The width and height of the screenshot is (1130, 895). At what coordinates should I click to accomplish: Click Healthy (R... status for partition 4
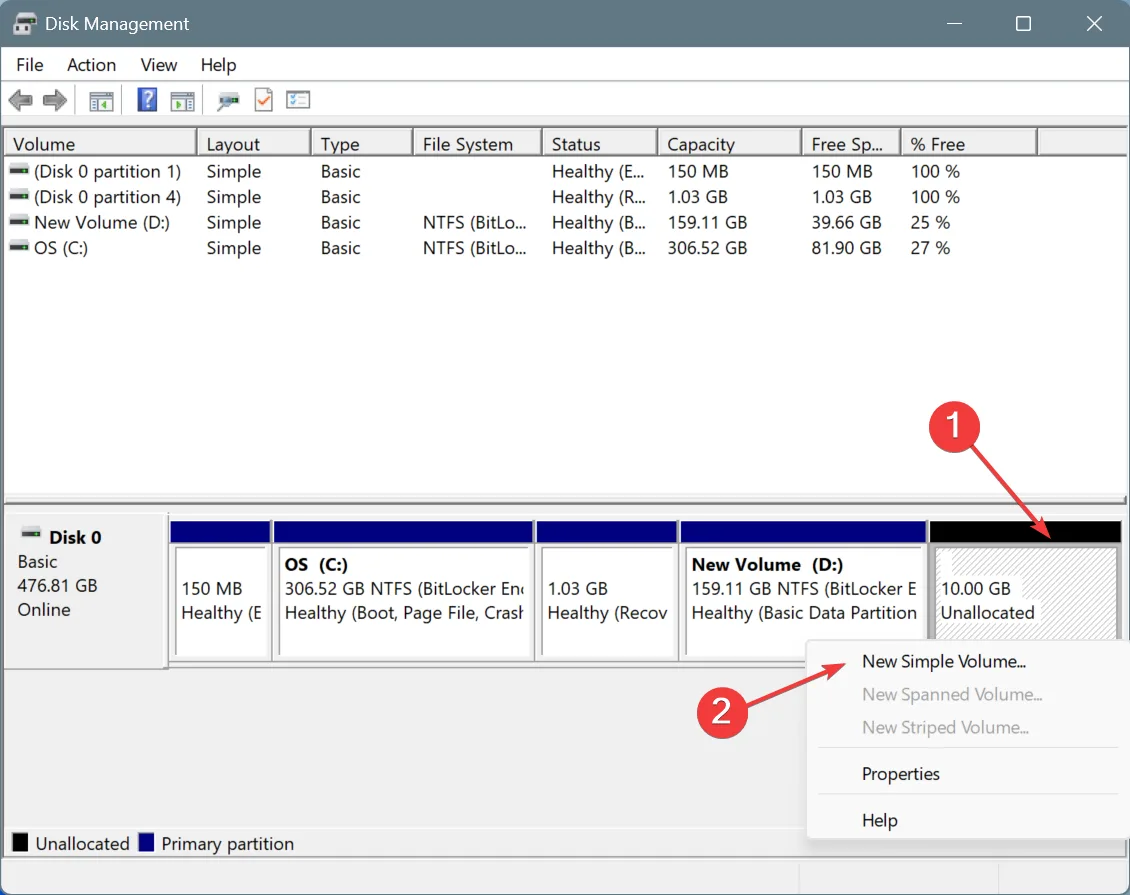tap(598, 197)
